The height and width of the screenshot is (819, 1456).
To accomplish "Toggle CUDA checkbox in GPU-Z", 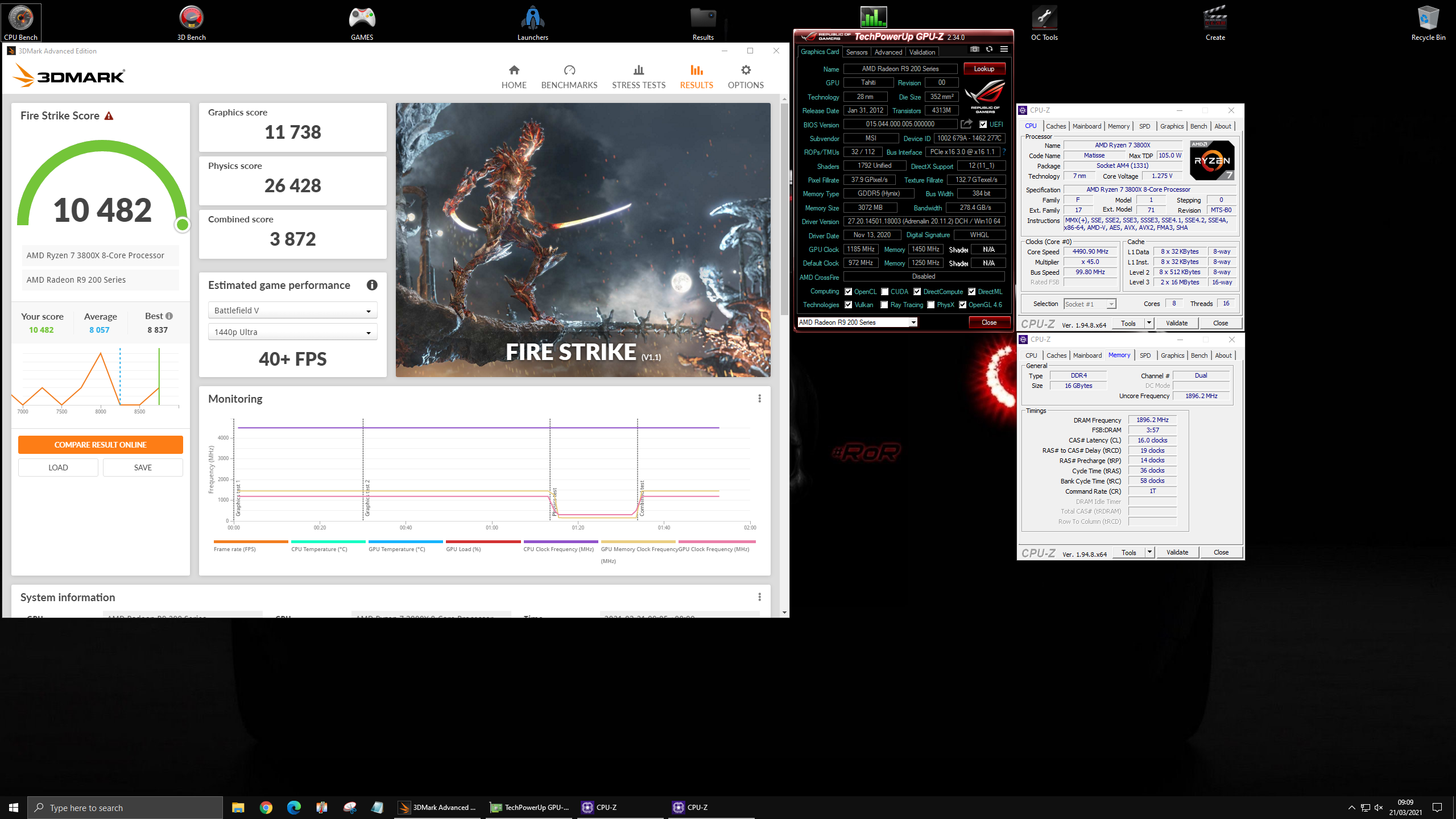I will (884, 292).
